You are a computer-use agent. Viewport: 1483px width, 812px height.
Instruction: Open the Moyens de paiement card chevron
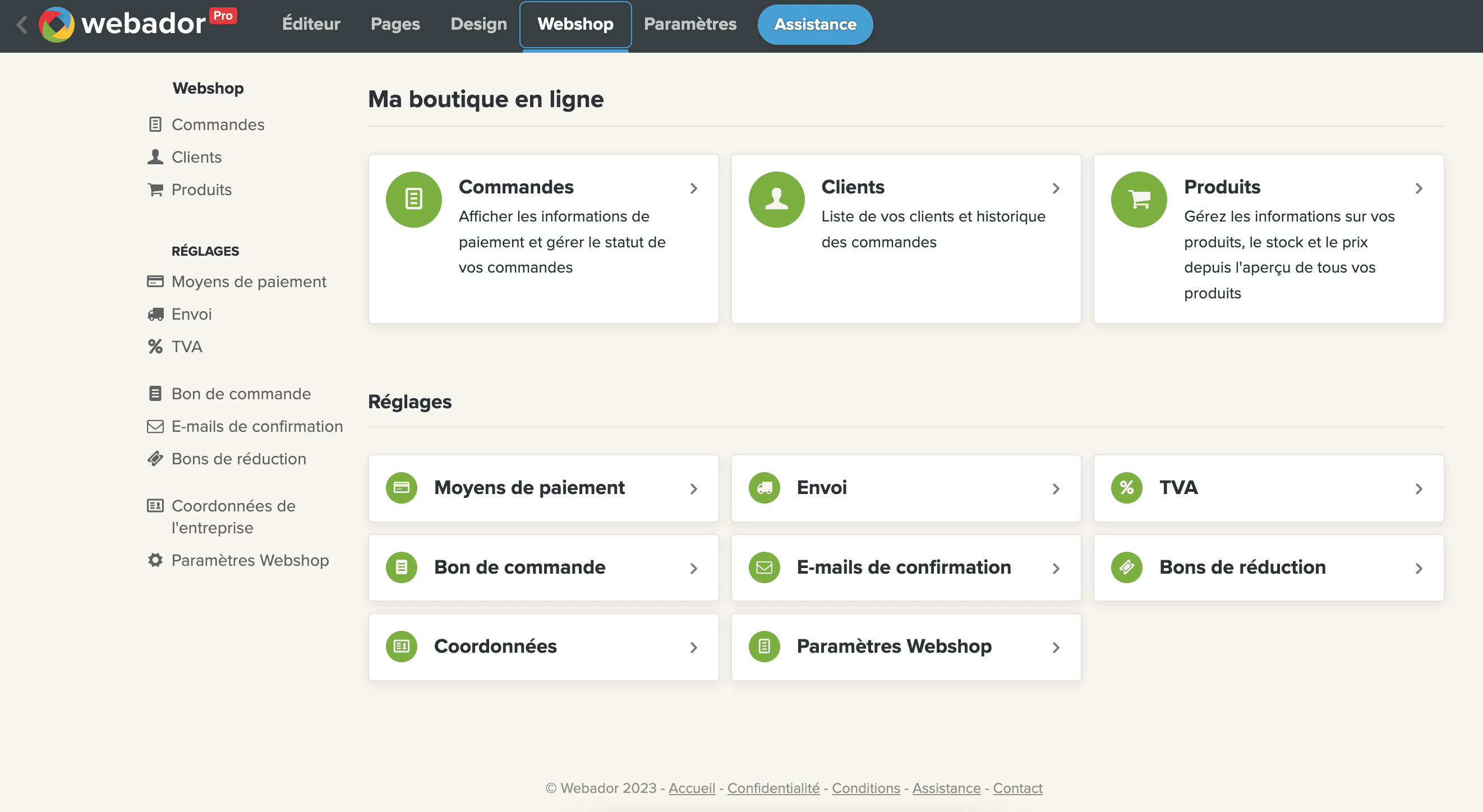tap(694, 488)
